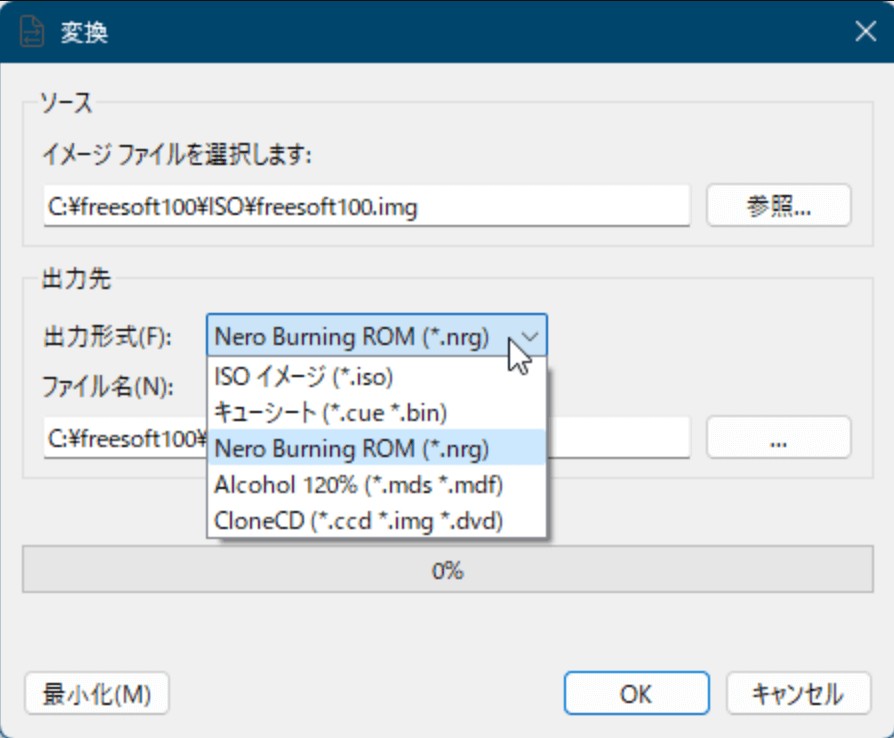Click the 出力形式(F): label

(x=107, y=336)
